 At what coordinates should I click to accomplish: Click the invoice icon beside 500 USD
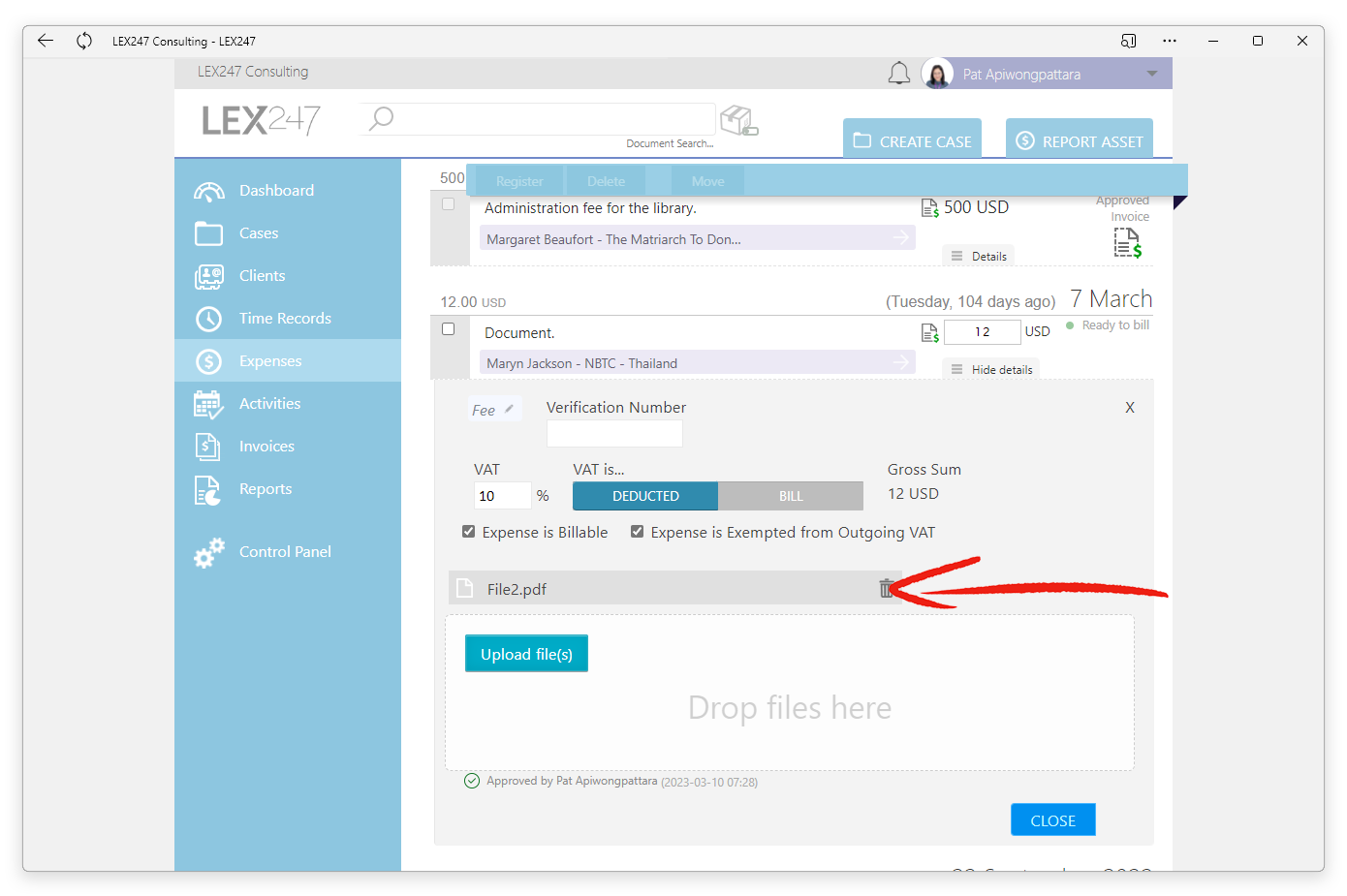click(x=929, y=208)
